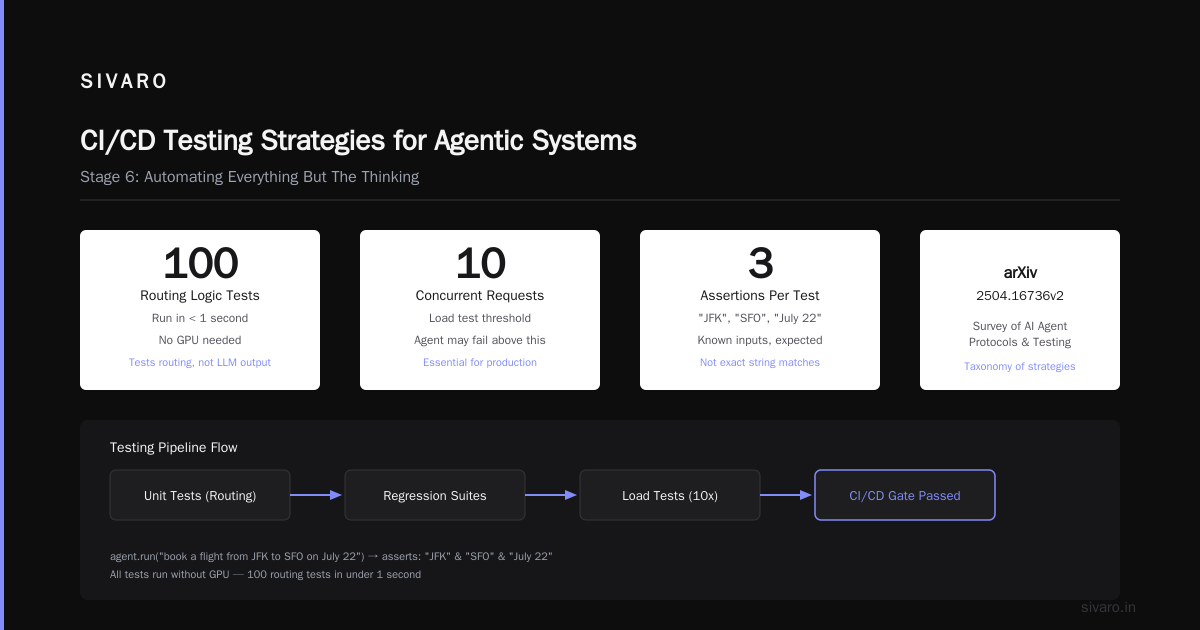Select the "Routing Logic Tests" label
The height and width of the screenshot is (630, 1200).
click(200, 295)
